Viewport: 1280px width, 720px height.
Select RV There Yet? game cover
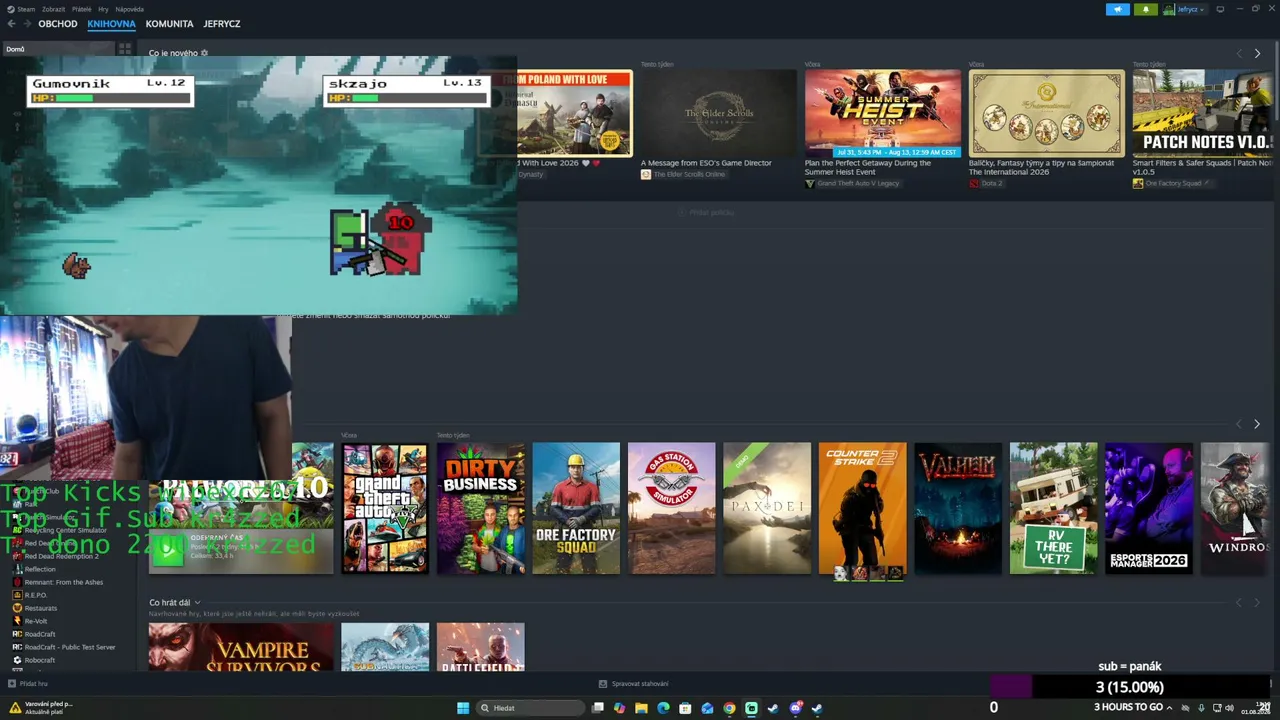(1054, 508)
